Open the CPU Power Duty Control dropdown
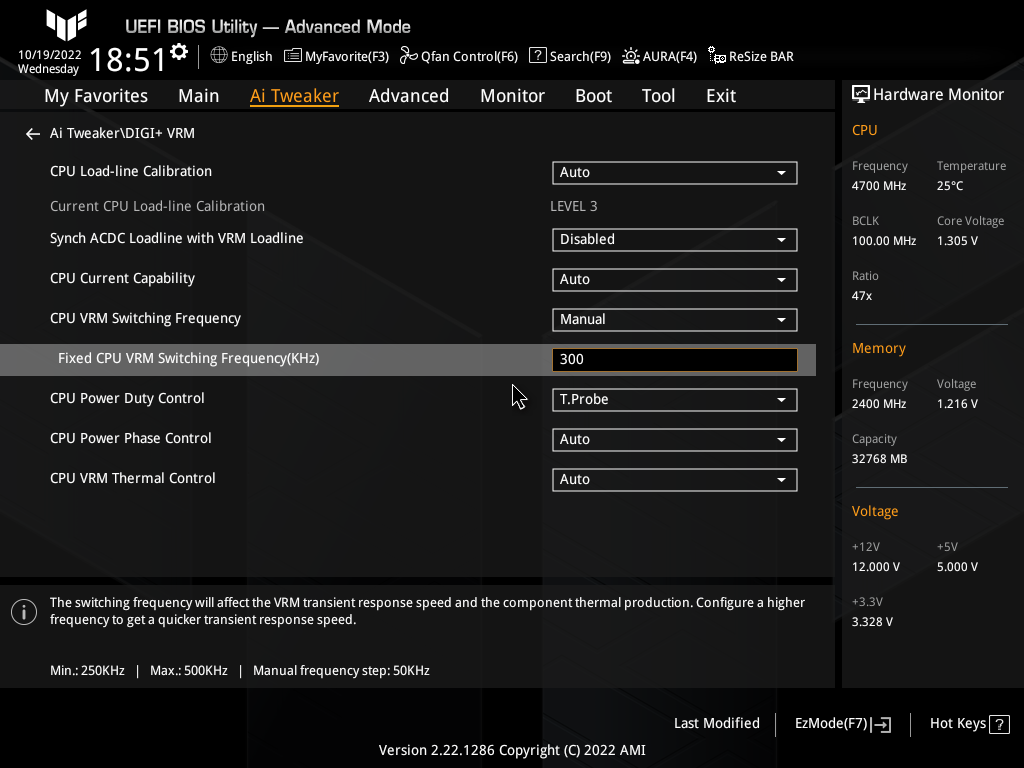 pos(674,399)
